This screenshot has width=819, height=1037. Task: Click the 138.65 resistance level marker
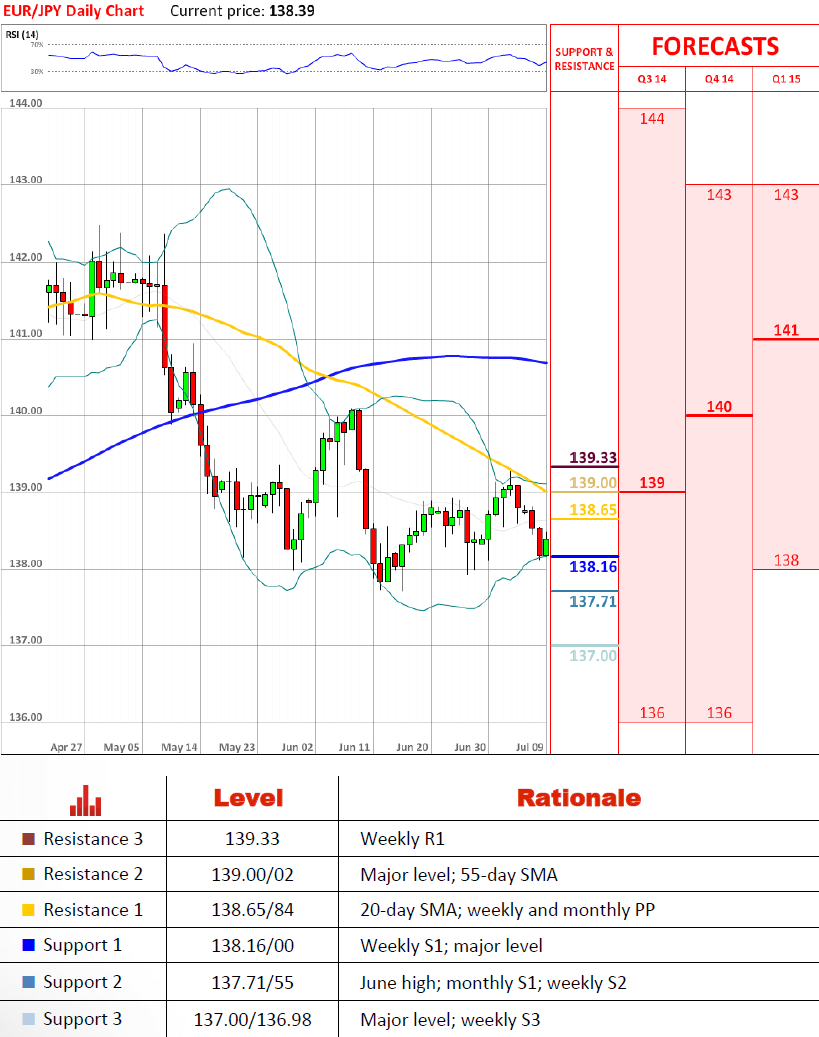point(593,510)
